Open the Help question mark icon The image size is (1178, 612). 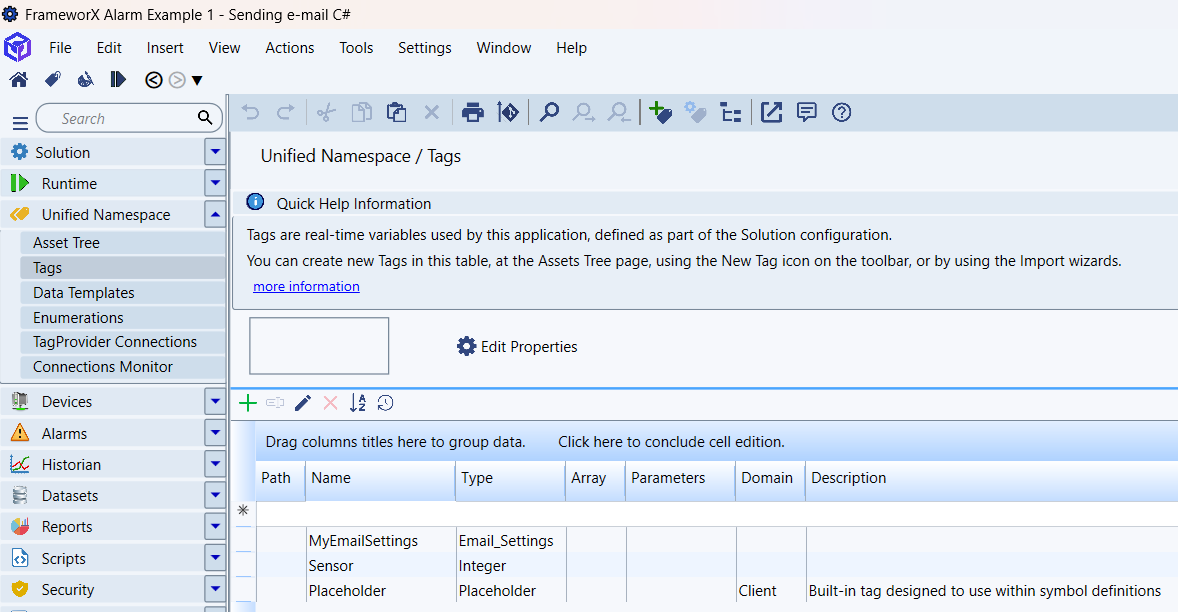(x=841, y=113)
